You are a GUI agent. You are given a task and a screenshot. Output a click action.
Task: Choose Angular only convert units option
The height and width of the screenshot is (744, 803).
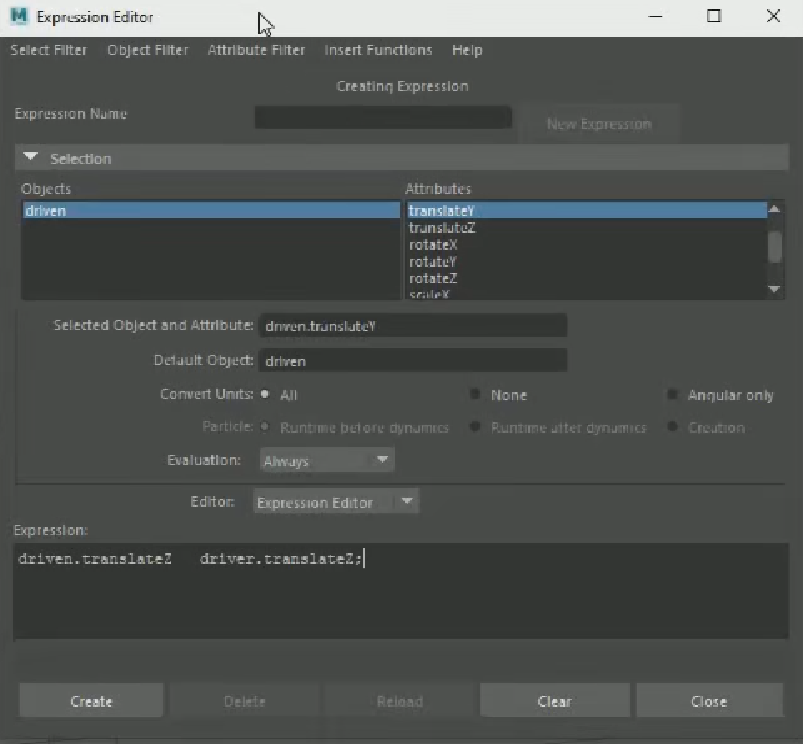tap(674, 395)
